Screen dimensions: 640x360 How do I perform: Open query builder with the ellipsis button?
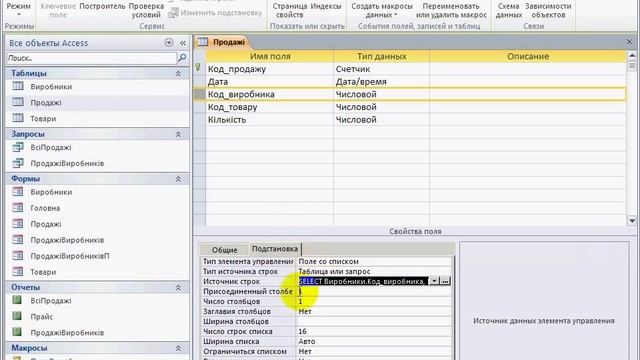tap(445, 281)
